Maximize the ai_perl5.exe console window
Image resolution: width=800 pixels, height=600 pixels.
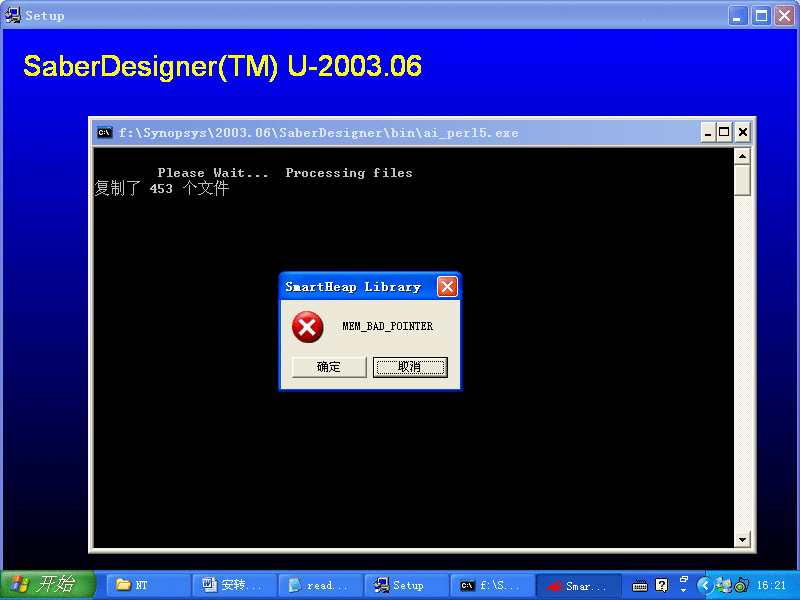pyautogui.click(x=724, y=133)
